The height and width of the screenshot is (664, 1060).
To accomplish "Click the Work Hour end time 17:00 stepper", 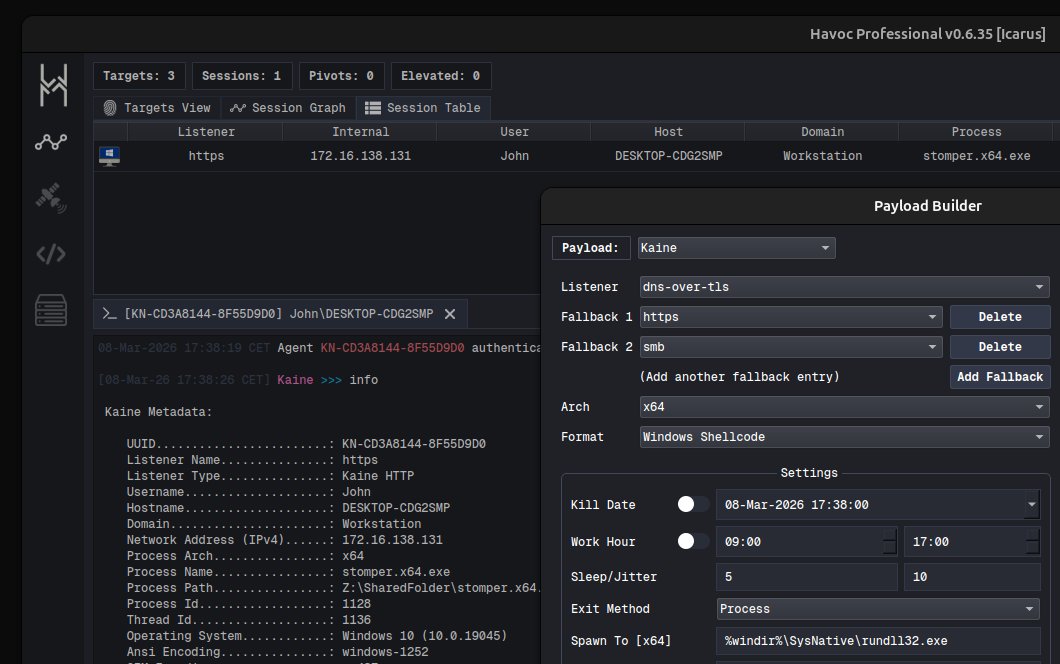I will 1032,541.
